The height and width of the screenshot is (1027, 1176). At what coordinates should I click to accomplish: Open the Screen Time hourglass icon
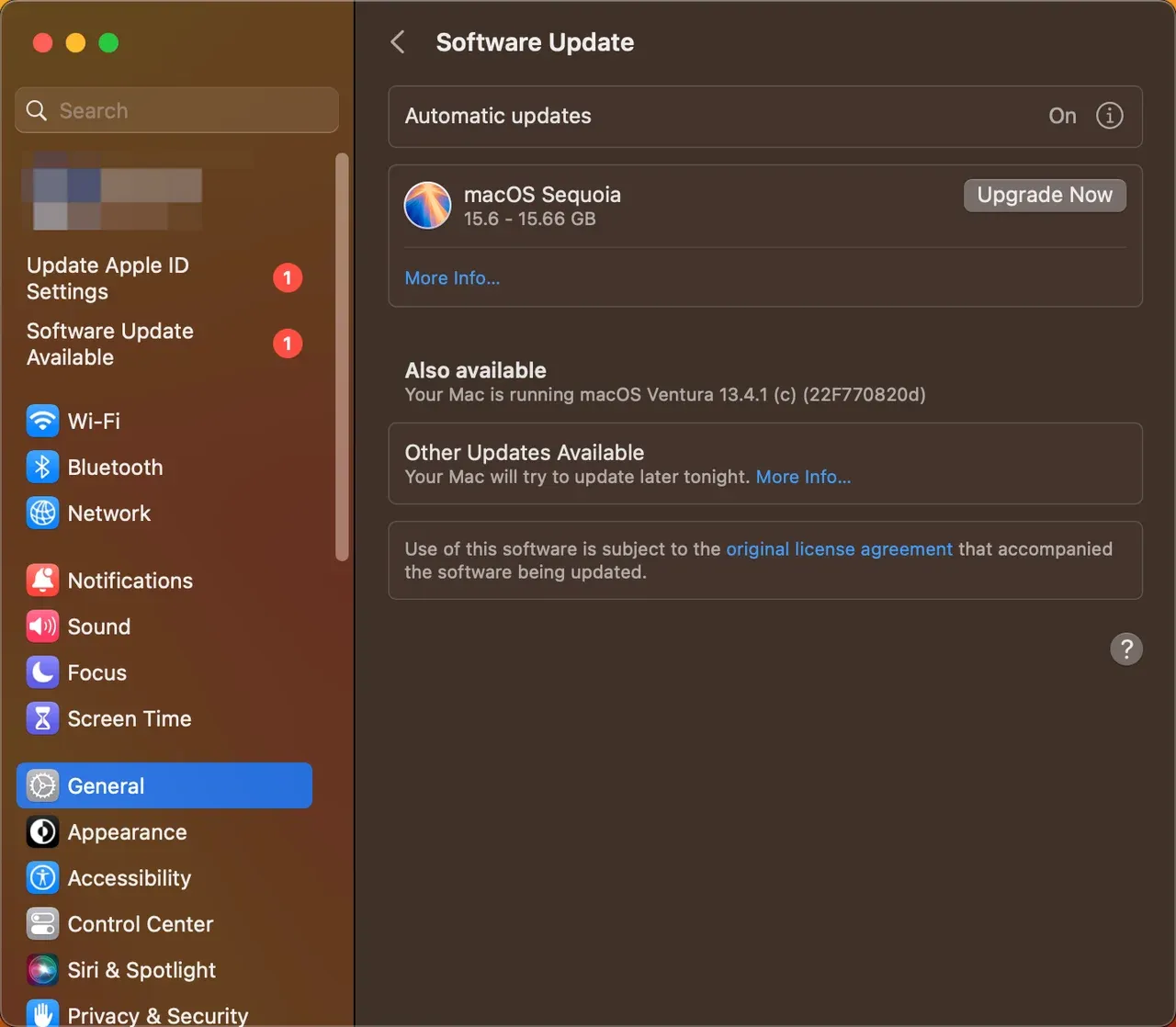click(x=42, y=718)
